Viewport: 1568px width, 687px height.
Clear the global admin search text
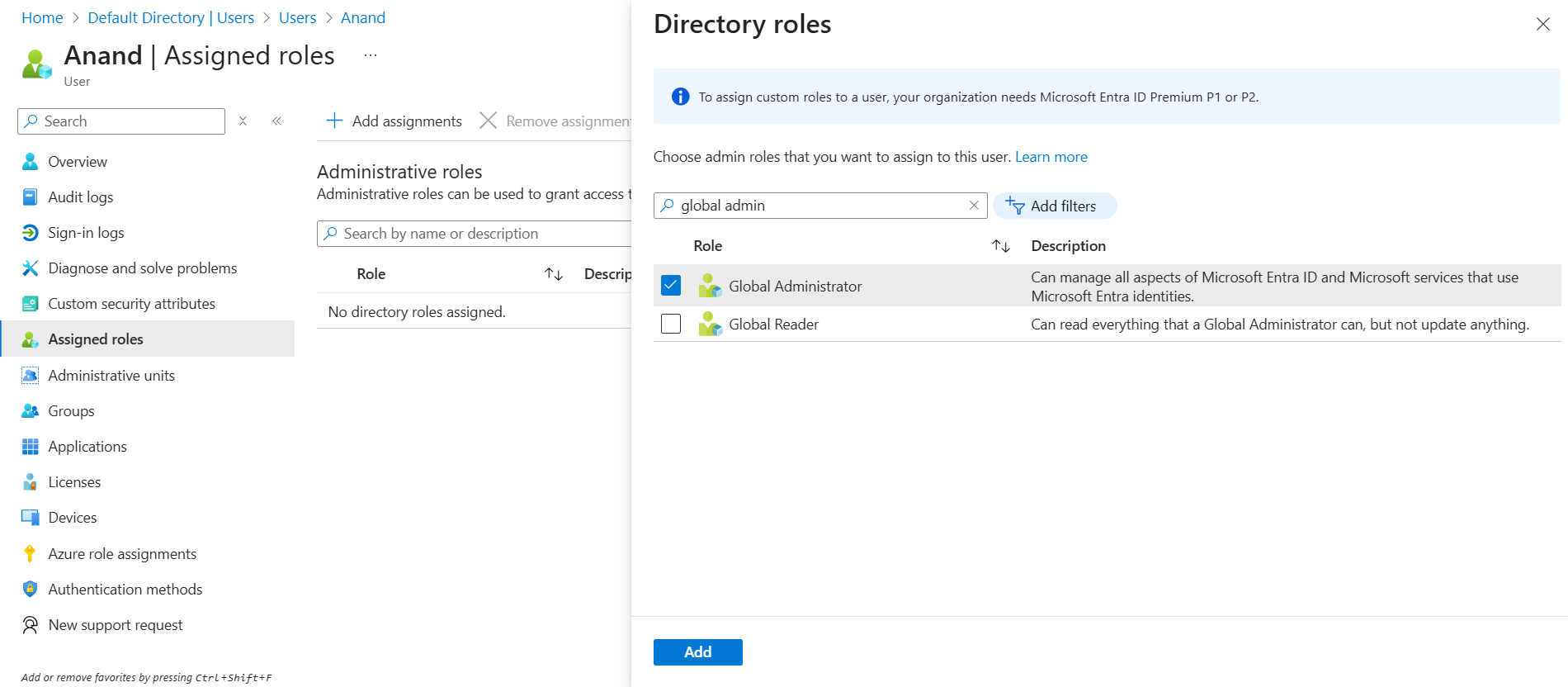[974, 206]
